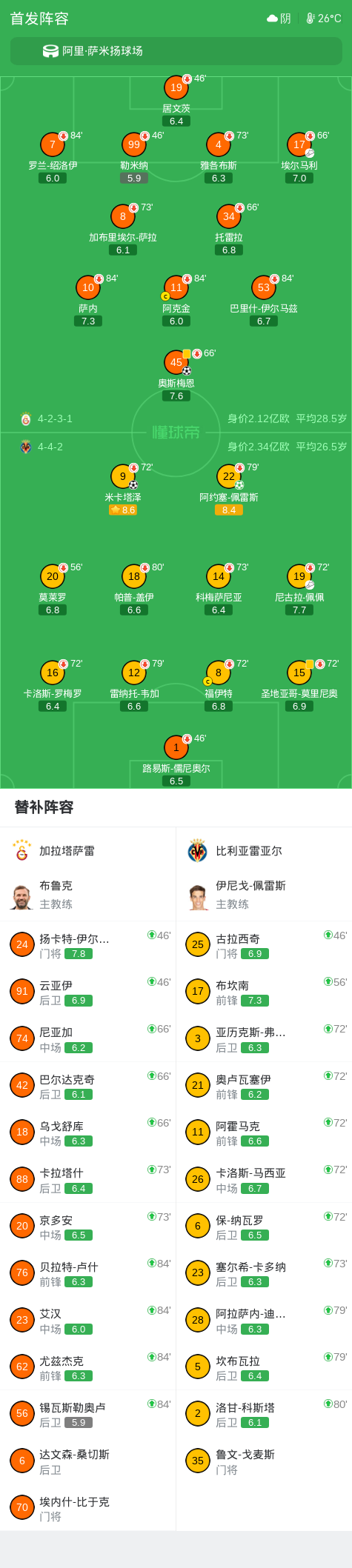
Task: Open goalkeeper 路易斯-儒尼奥尔 number 1 circle
Action: click(x=176, y=747)
